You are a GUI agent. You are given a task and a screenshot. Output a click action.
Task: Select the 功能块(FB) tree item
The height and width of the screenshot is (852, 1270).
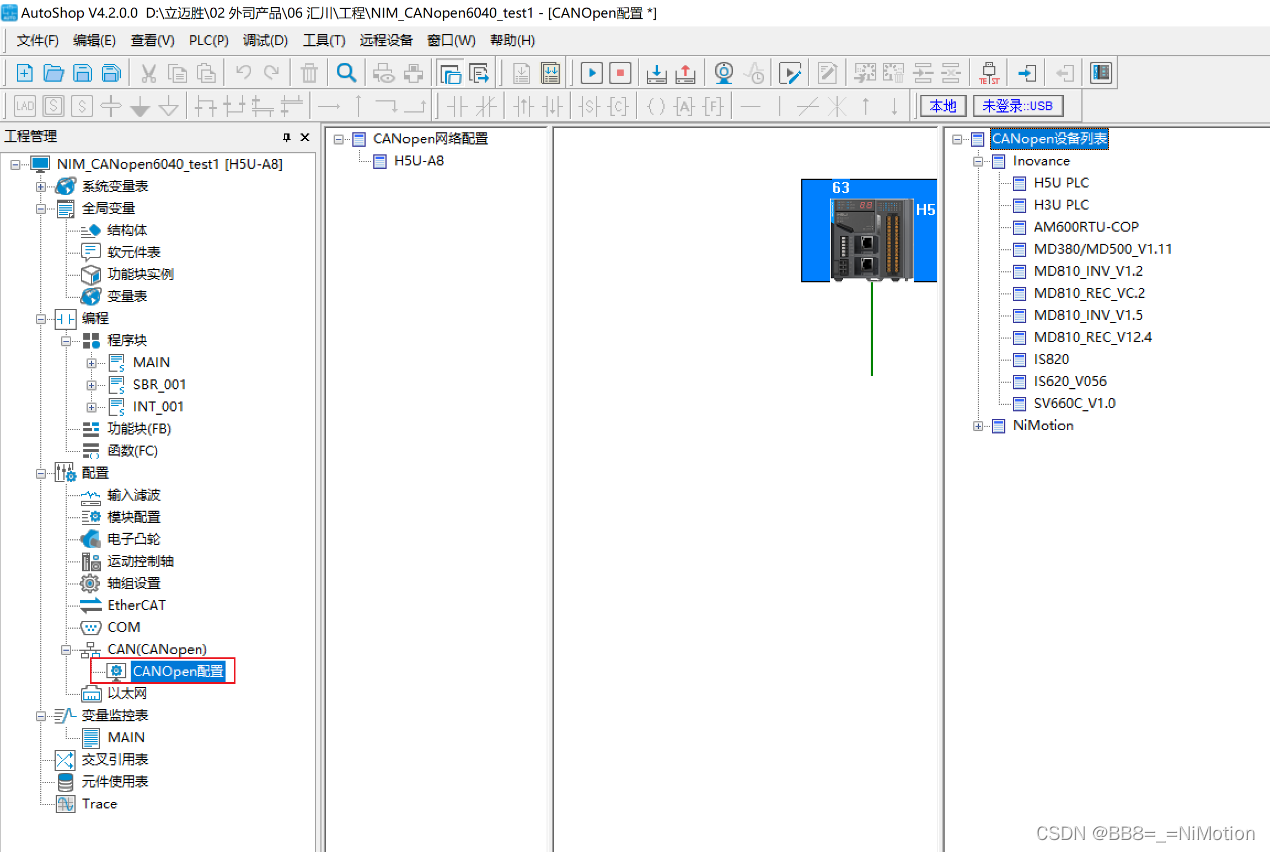[x=139, y=428]
